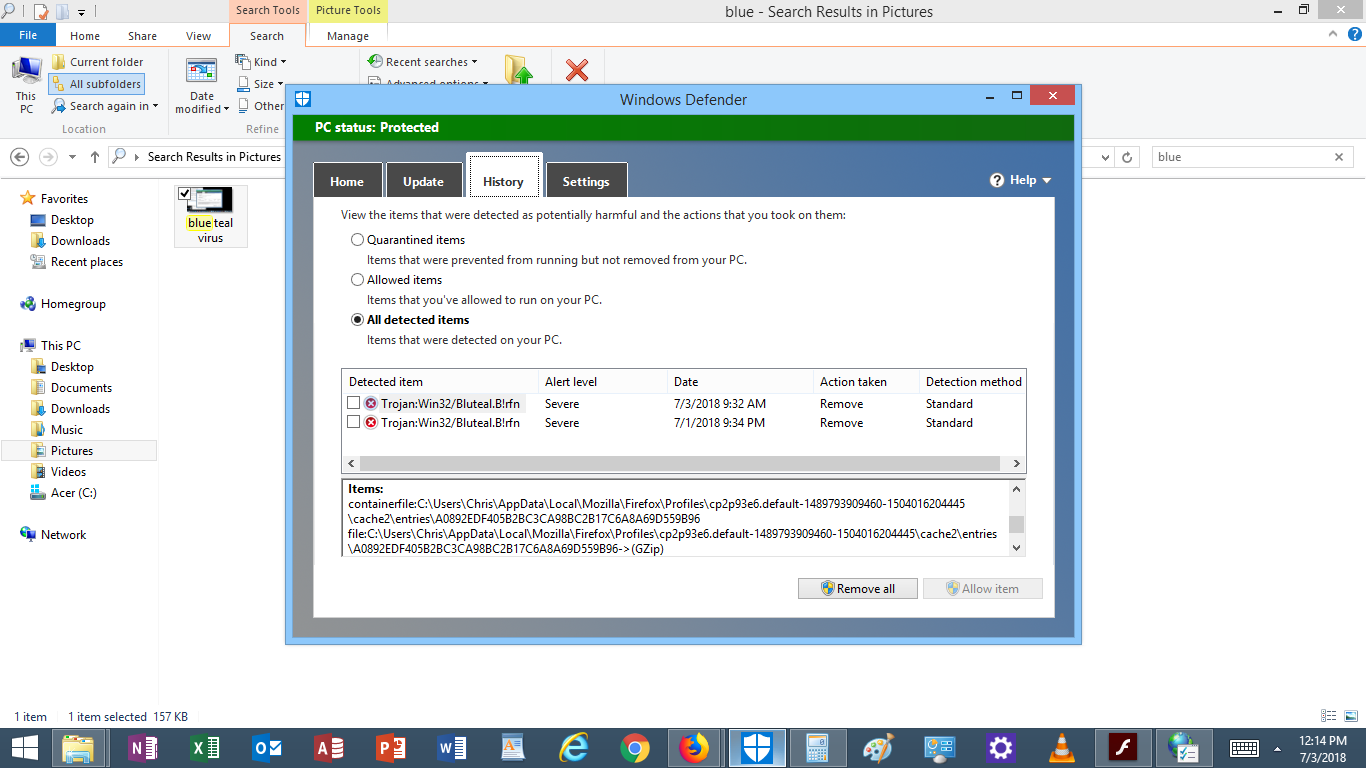Open the Recent searches dropdown

click(423, 62)
